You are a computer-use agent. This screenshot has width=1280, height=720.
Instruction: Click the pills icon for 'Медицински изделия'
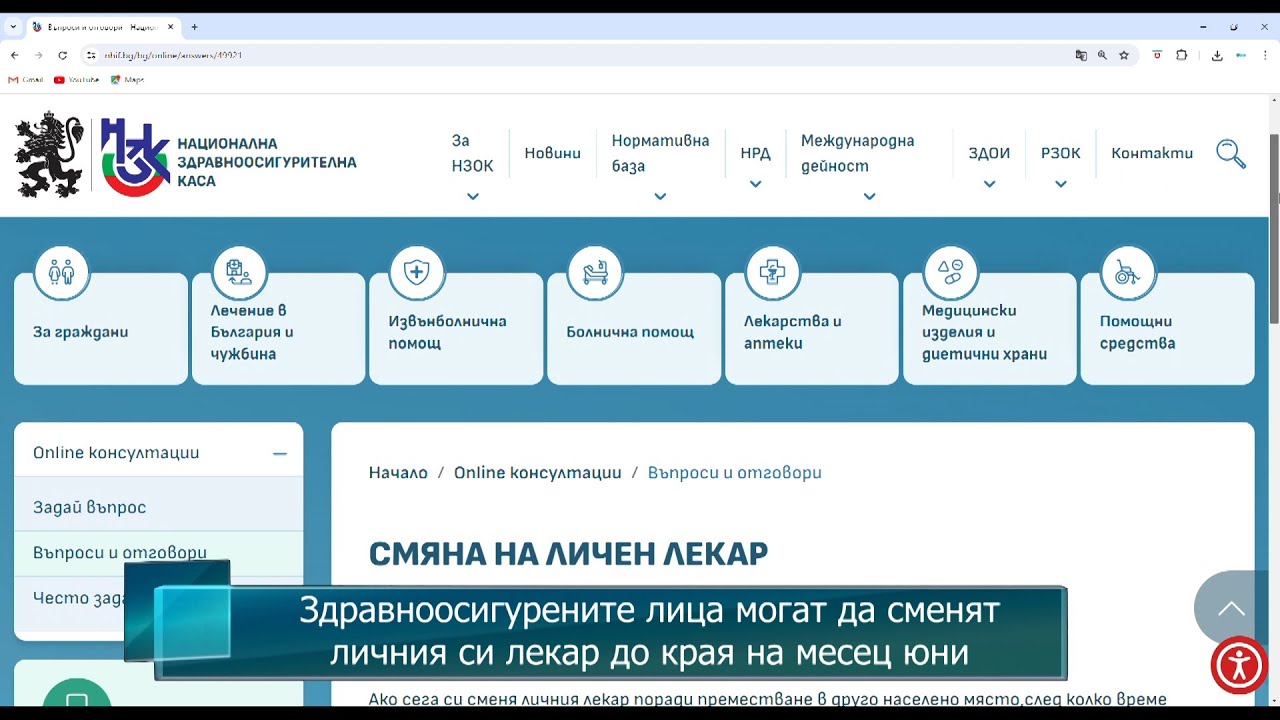click(950, 272)
